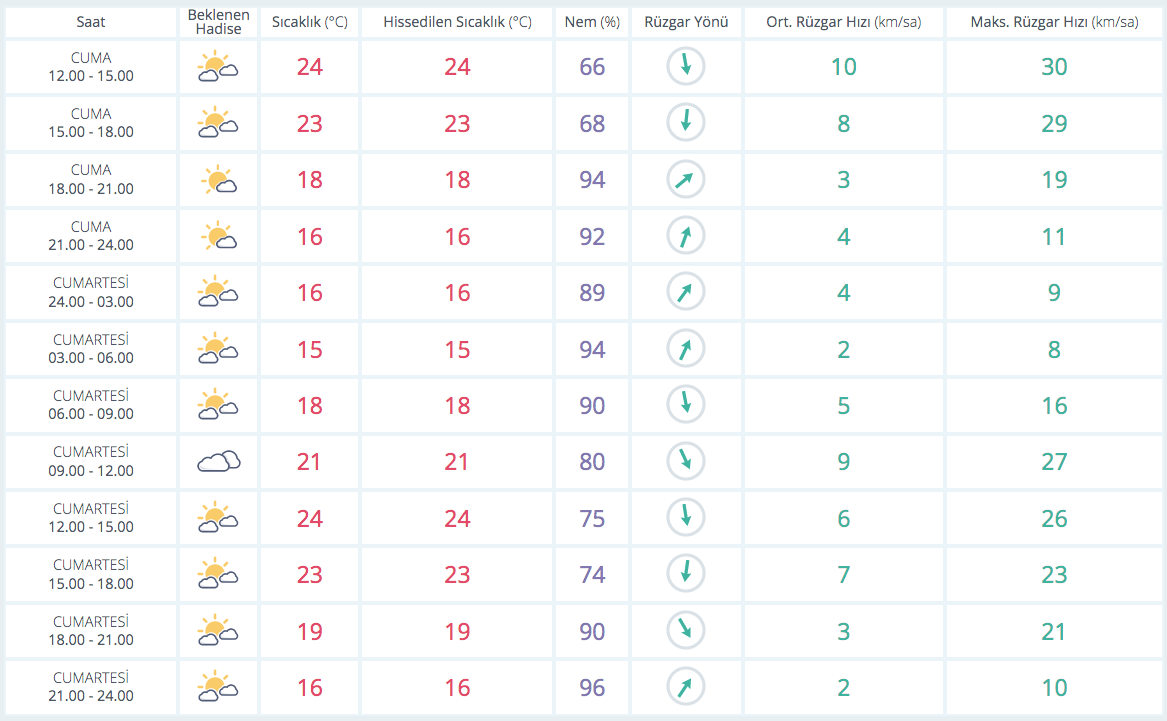This screenshot has width=1167, height=721.
Task: Click the Beklenen Hadise column header
Action: click(217, 22)
